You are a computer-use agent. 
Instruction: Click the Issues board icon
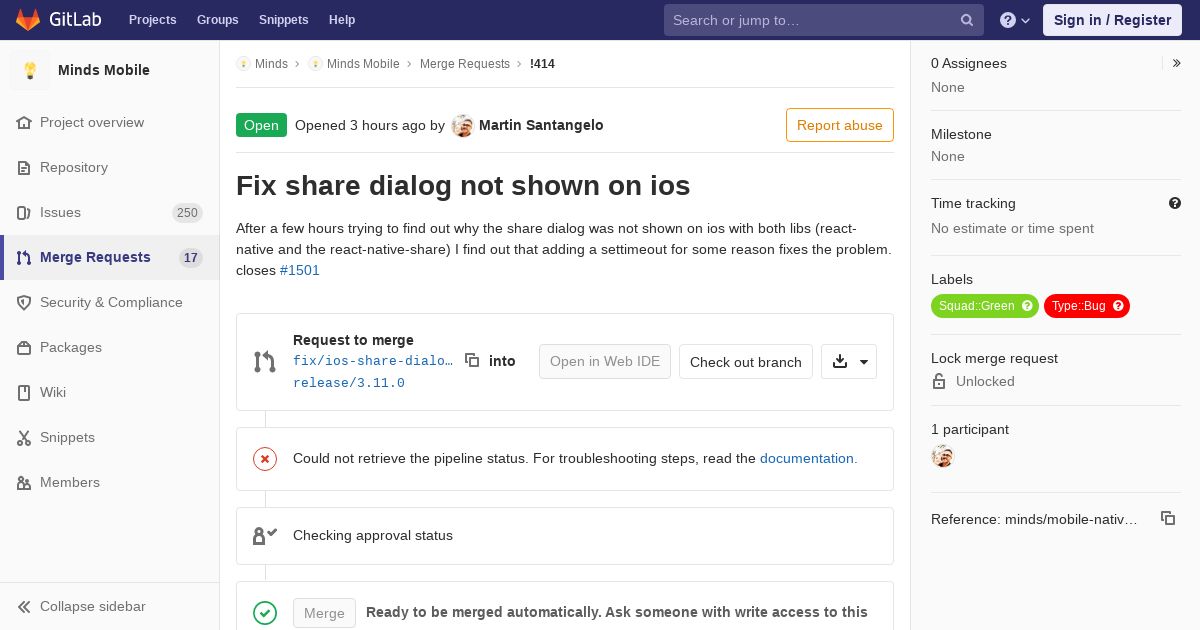[24, 212]
